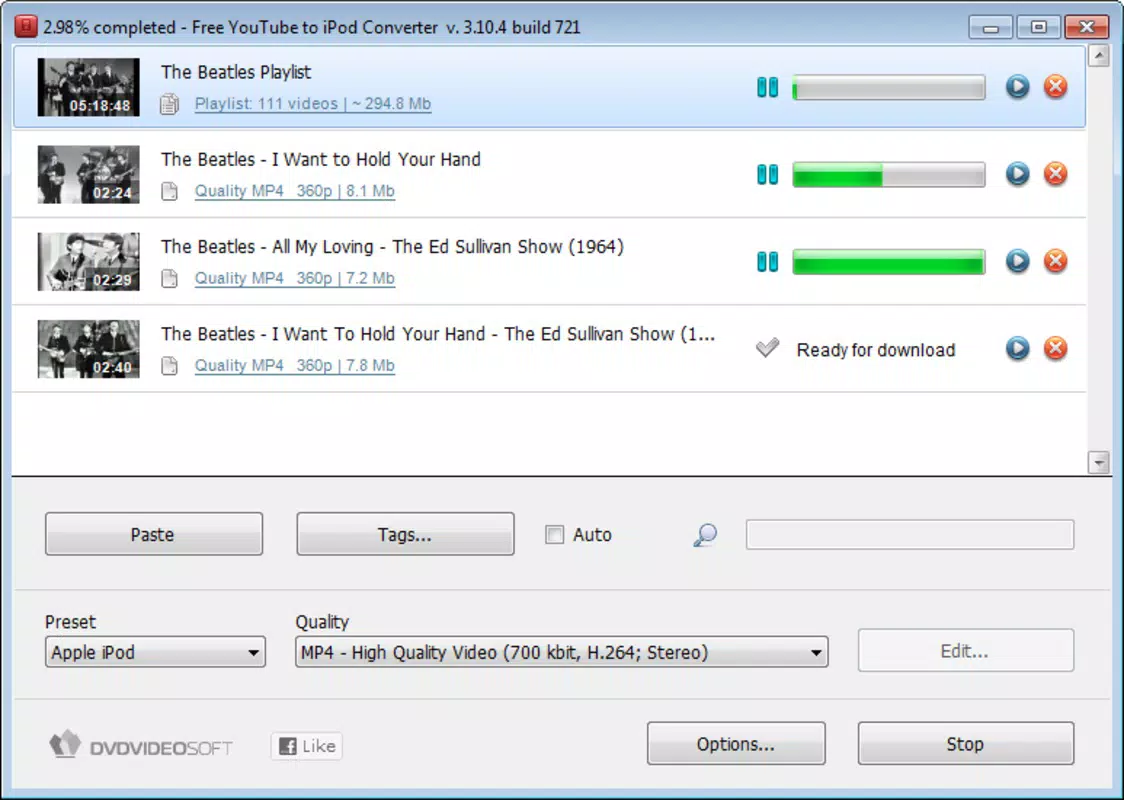
Task: Click the red app icon in the title bar
Action: [x=26, y=27]
